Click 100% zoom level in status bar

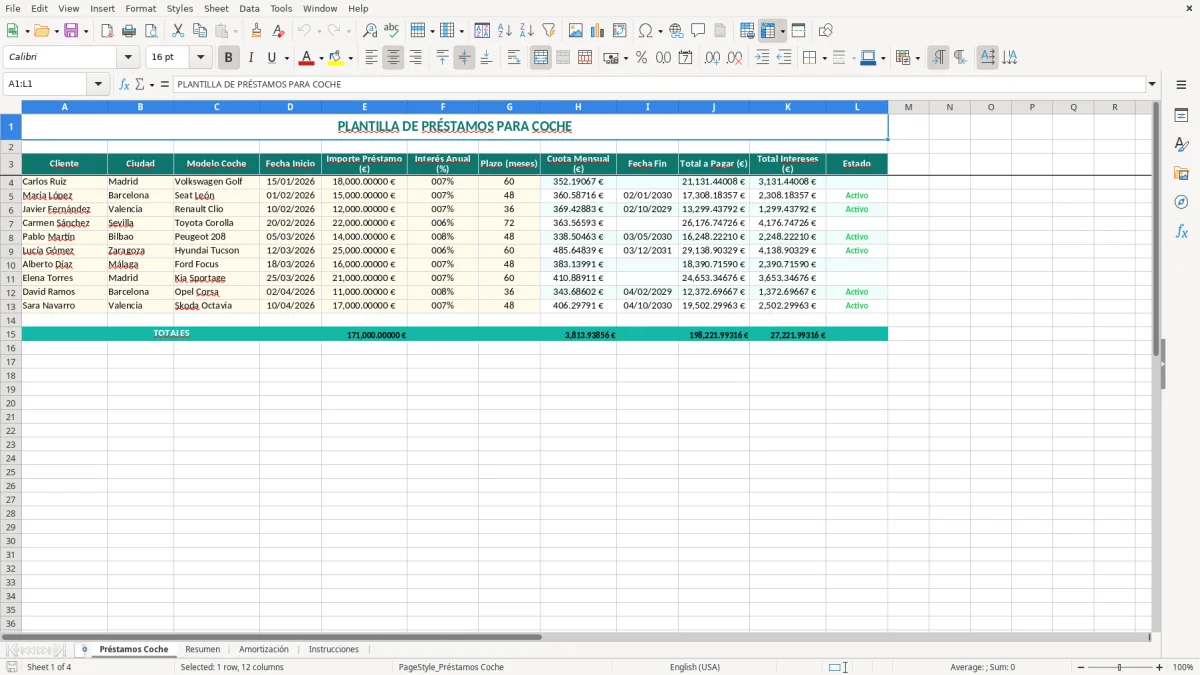(x=1183, y=667)
